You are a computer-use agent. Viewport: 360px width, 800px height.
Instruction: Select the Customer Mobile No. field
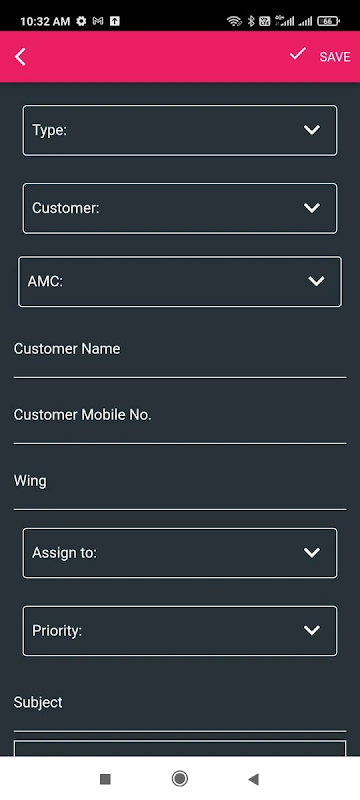tap(179, 421)
